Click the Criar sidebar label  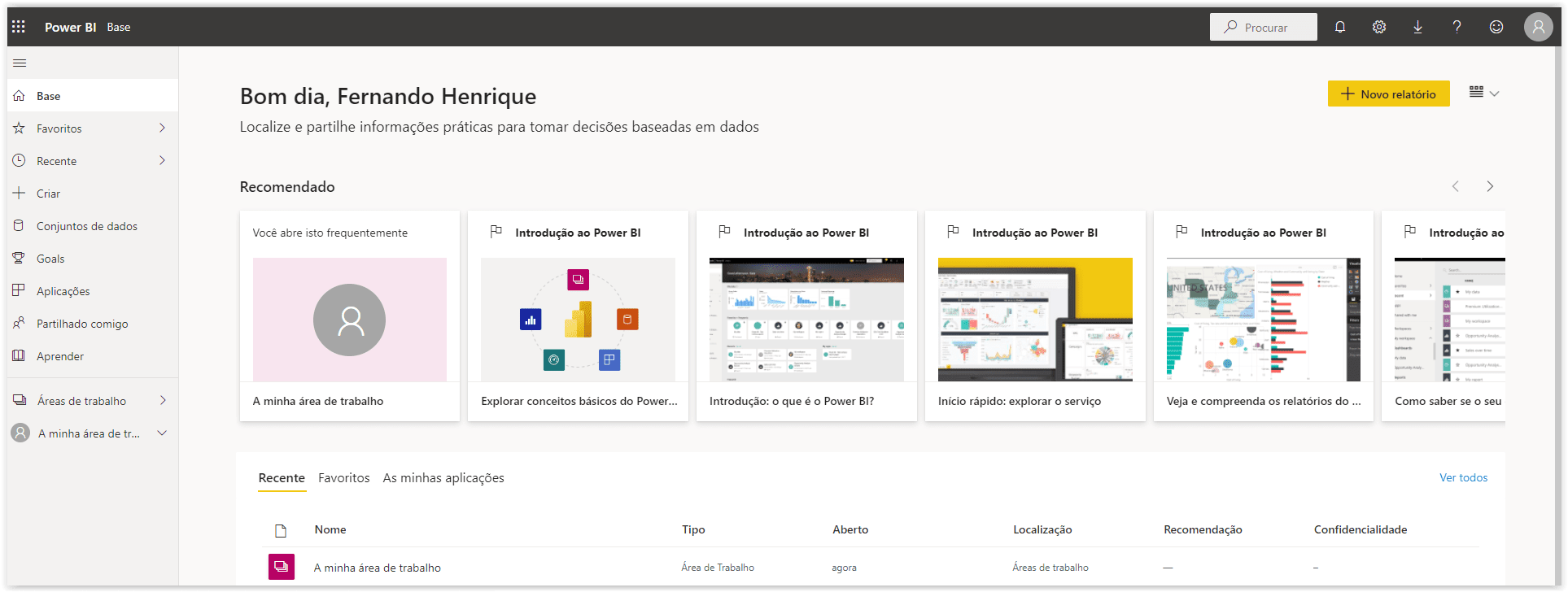pyautogui.click(x=48, y=194)
